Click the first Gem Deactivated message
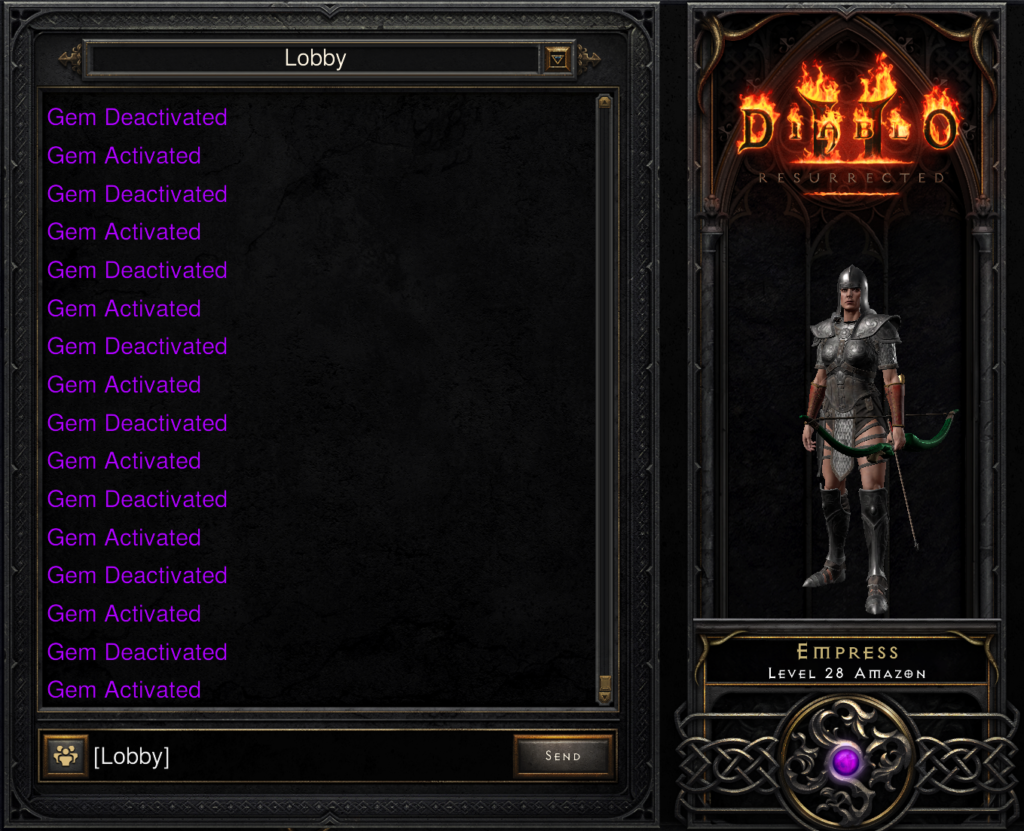 137,118
